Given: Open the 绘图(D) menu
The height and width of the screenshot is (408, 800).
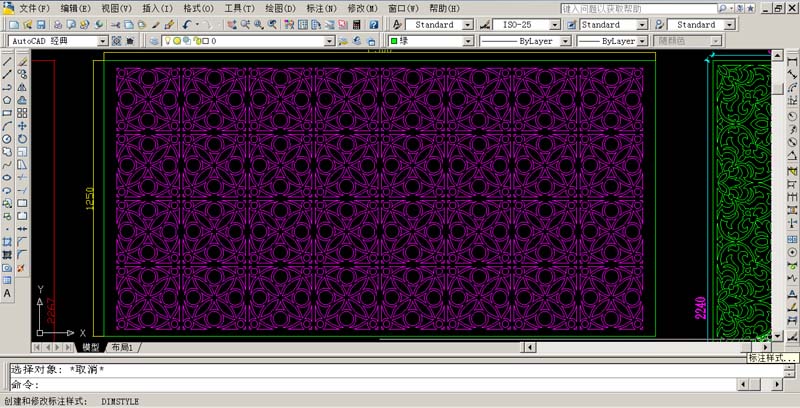Looking at the screenshot, I should point(273,8).
